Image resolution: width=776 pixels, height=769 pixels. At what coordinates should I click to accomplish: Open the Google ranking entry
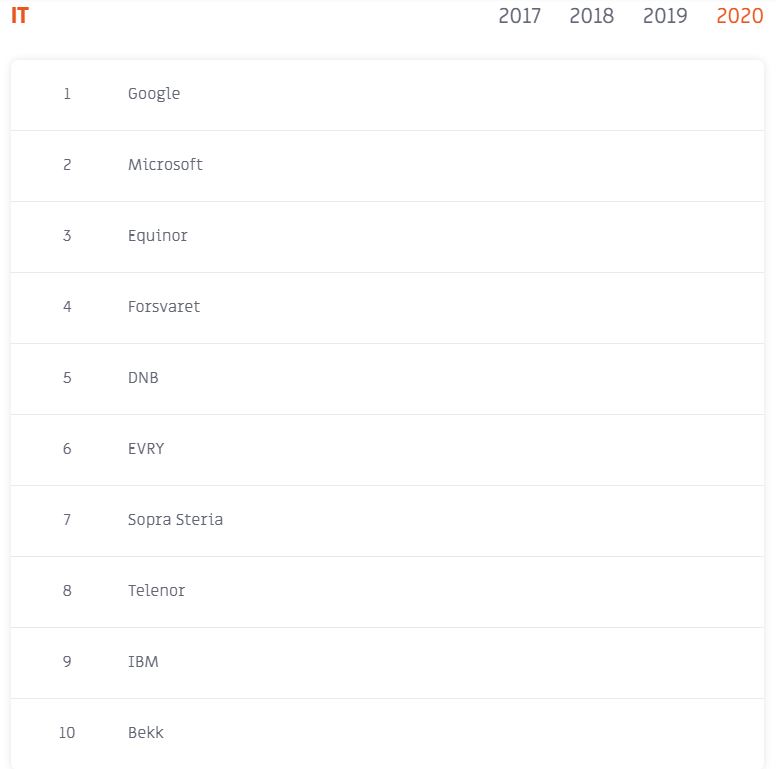click(x=388, y=95)
